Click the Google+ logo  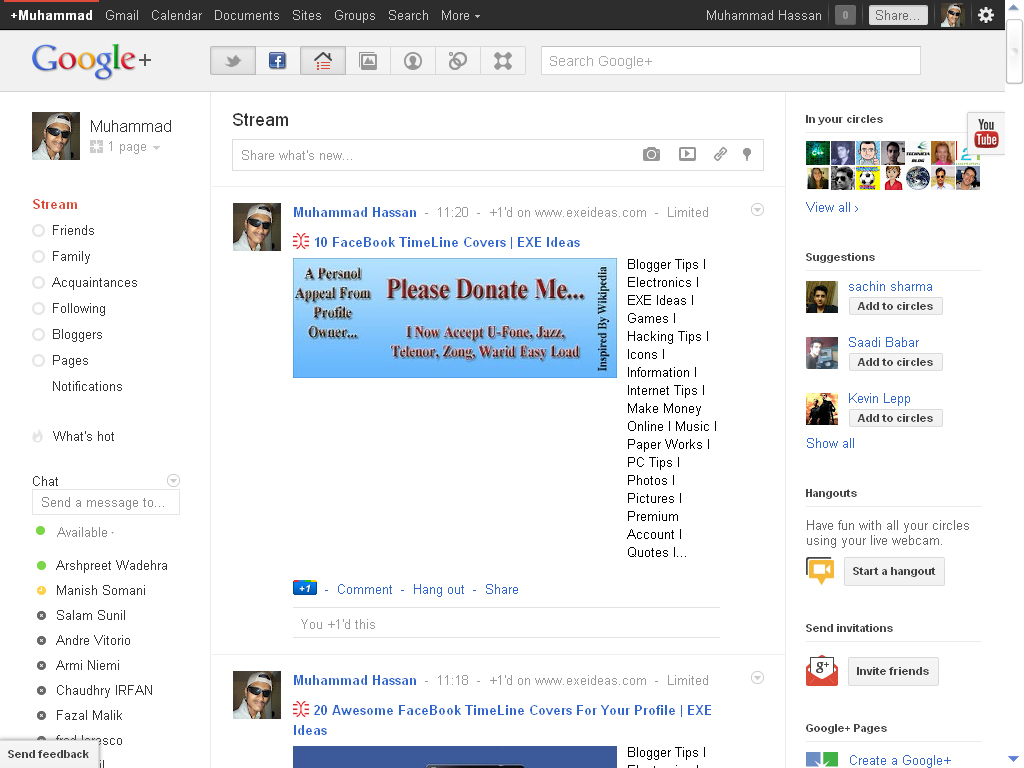point(91,61)
